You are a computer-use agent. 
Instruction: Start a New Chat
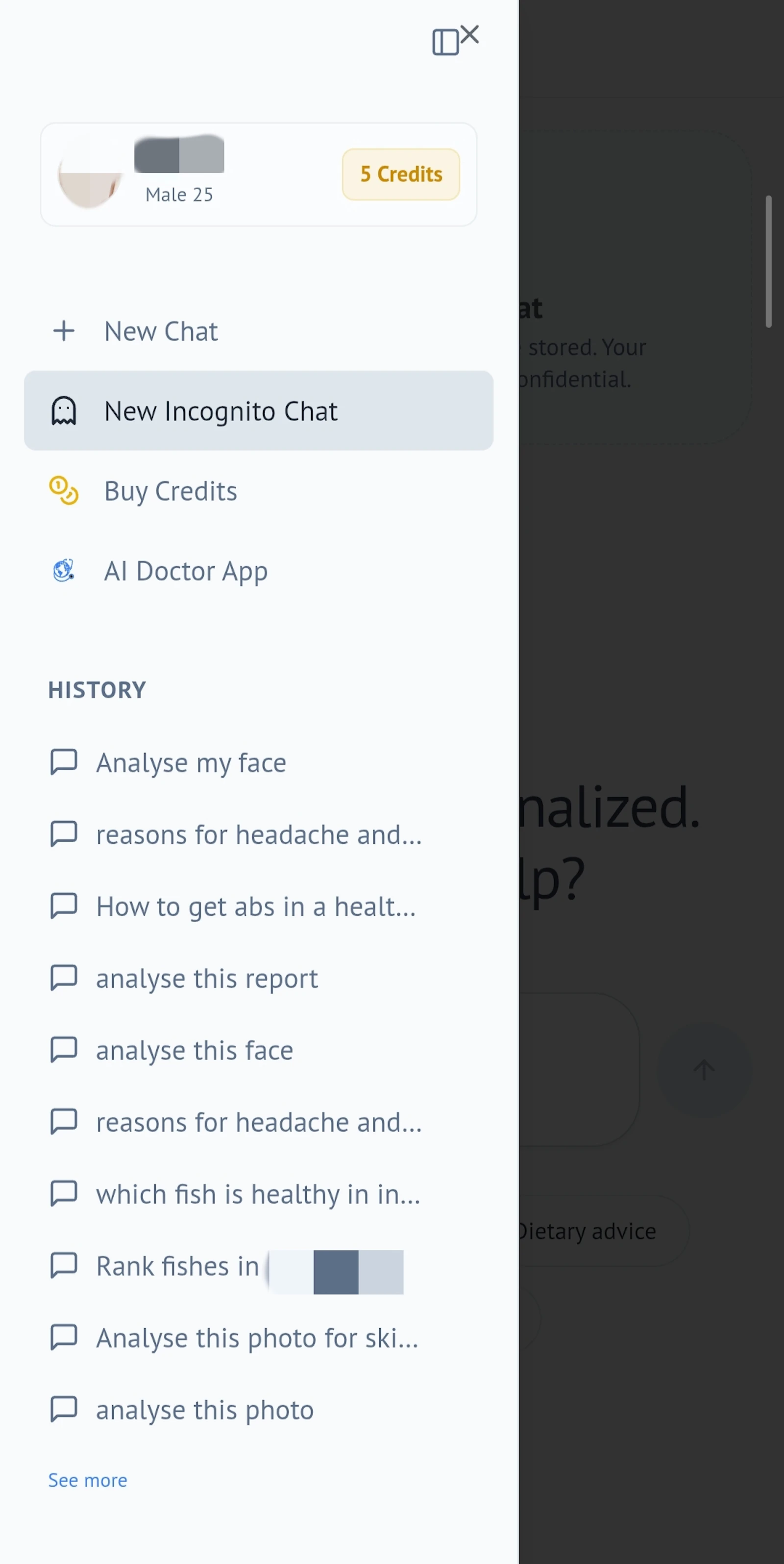click(x=259, y=331)
